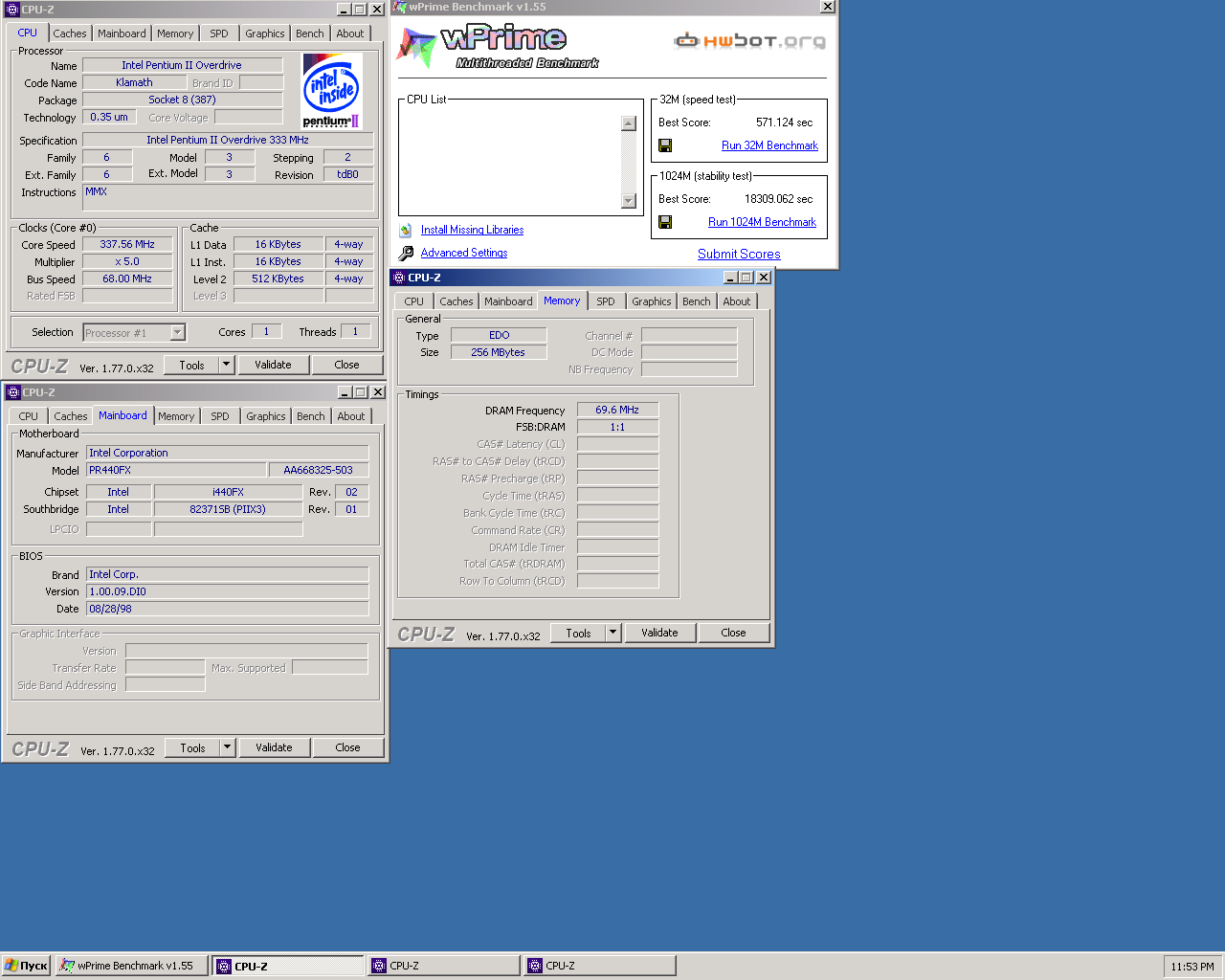The image size is (1225, 980).
Task: Click the FSB:DRAM ratio value 1:1
Action: coord(617,427)
